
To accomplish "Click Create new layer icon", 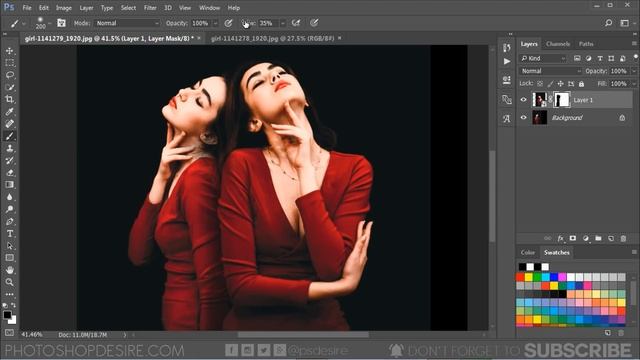I will [x=611, y=238].
